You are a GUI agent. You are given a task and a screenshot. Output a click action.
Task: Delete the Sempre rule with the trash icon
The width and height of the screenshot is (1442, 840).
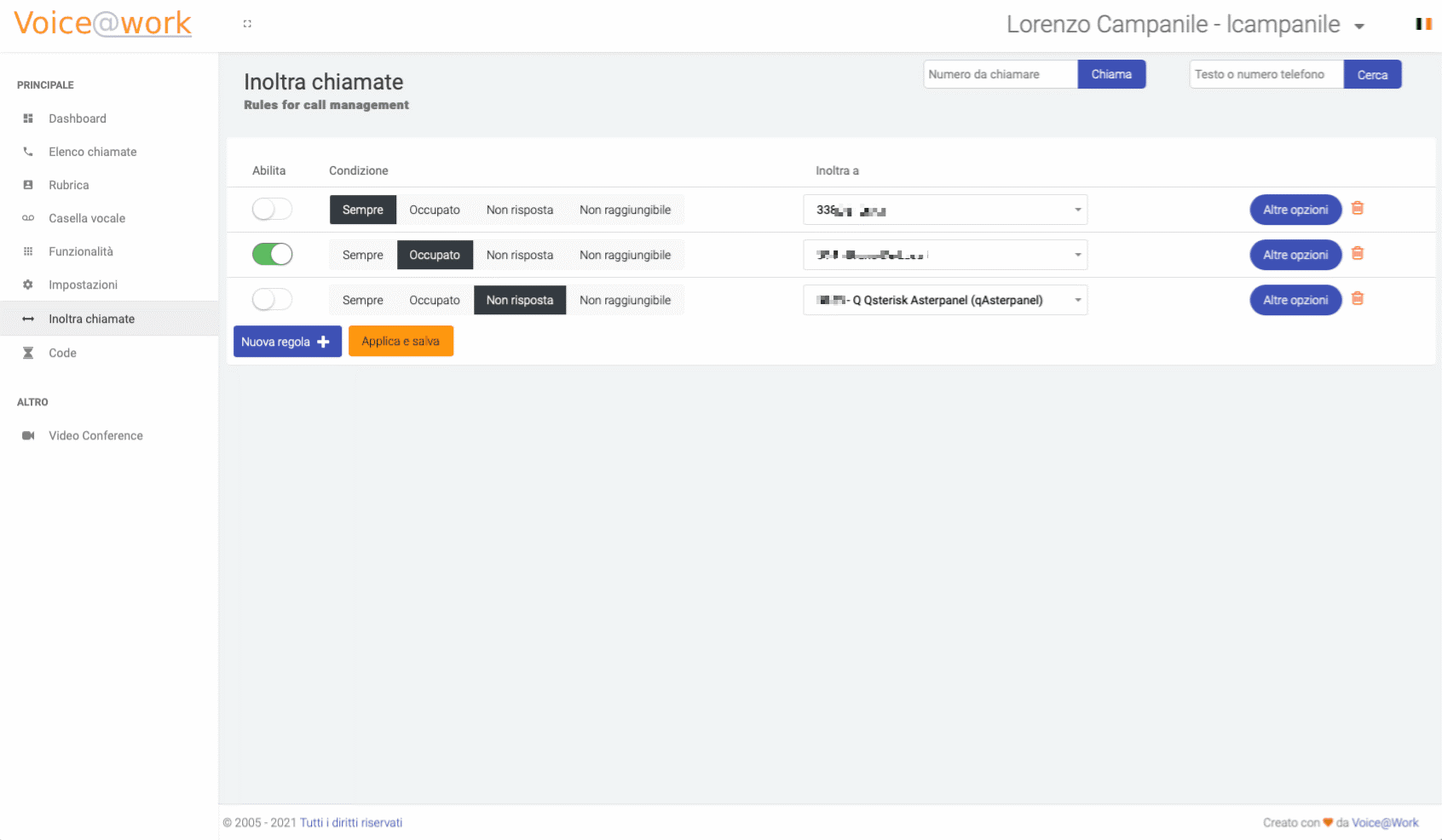point(1358,209)
